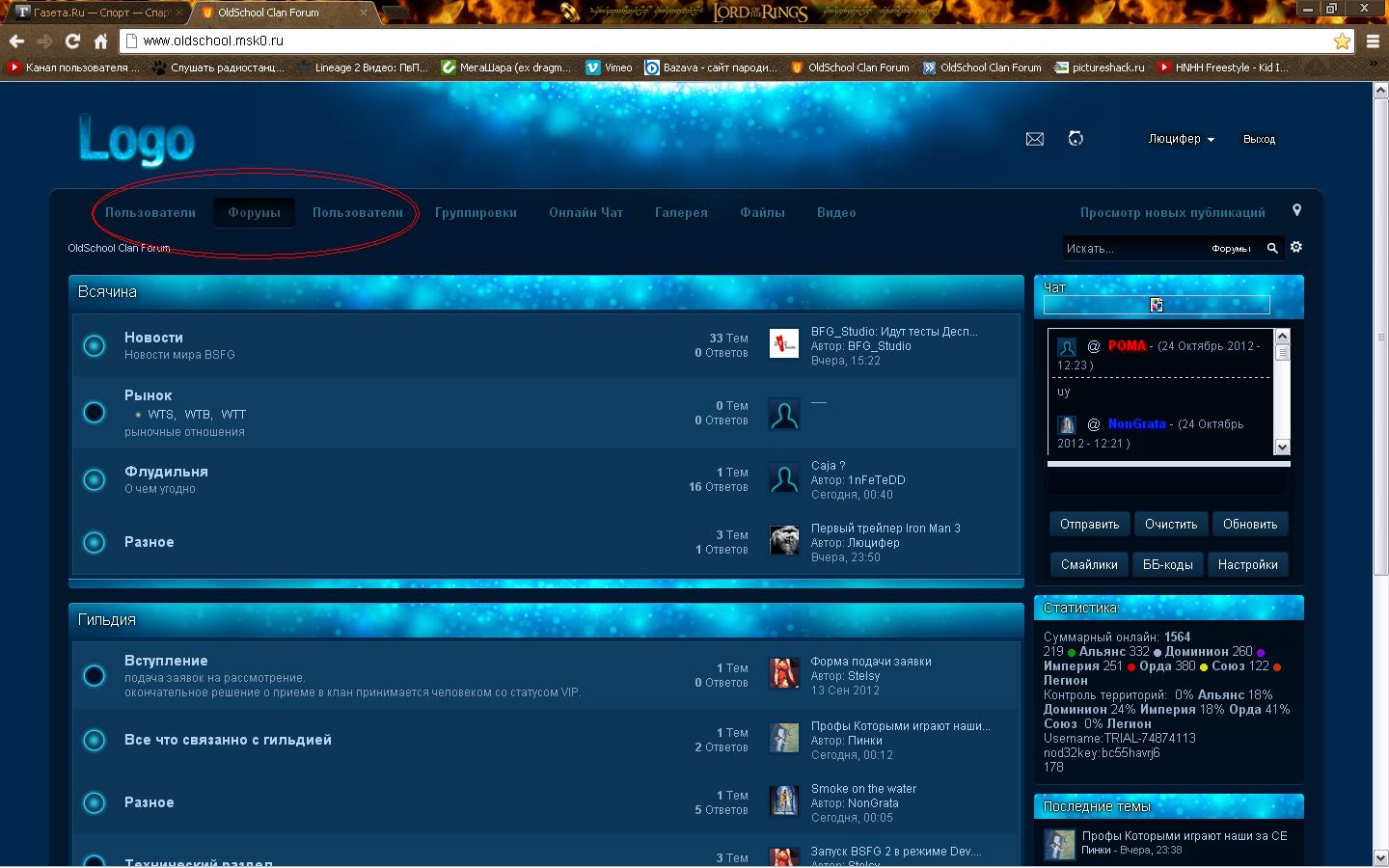Open the Галерея menu item

pos(681,212)
